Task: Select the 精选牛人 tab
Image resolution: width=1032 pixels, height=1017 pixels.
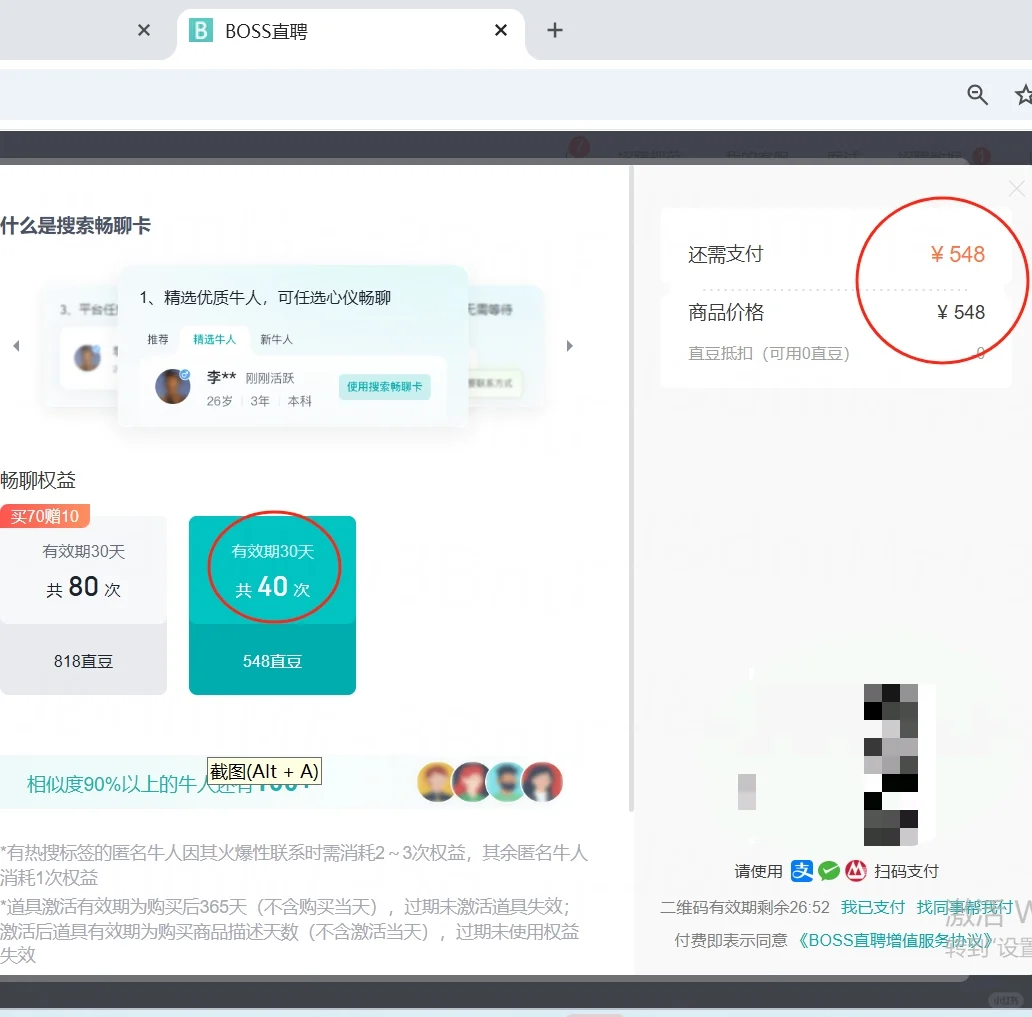Action: coord(215,339)
